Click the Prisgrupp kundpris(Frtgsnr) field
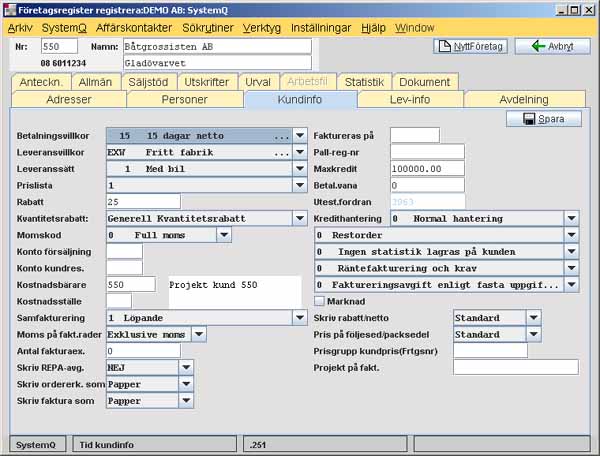Viewport: 600px width, 456px height. pos(491,351)
